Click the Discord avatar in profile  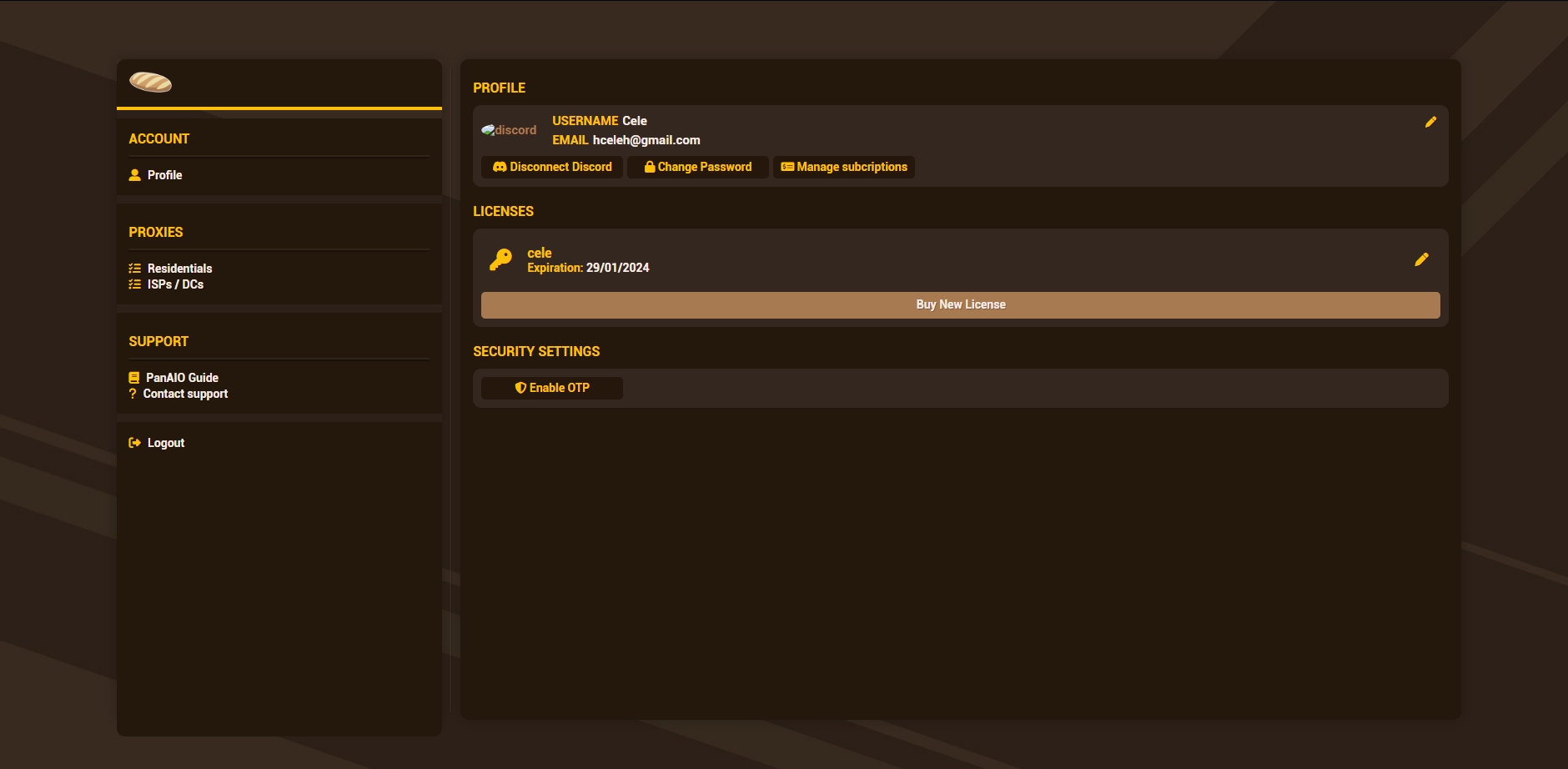coord(509,130)
